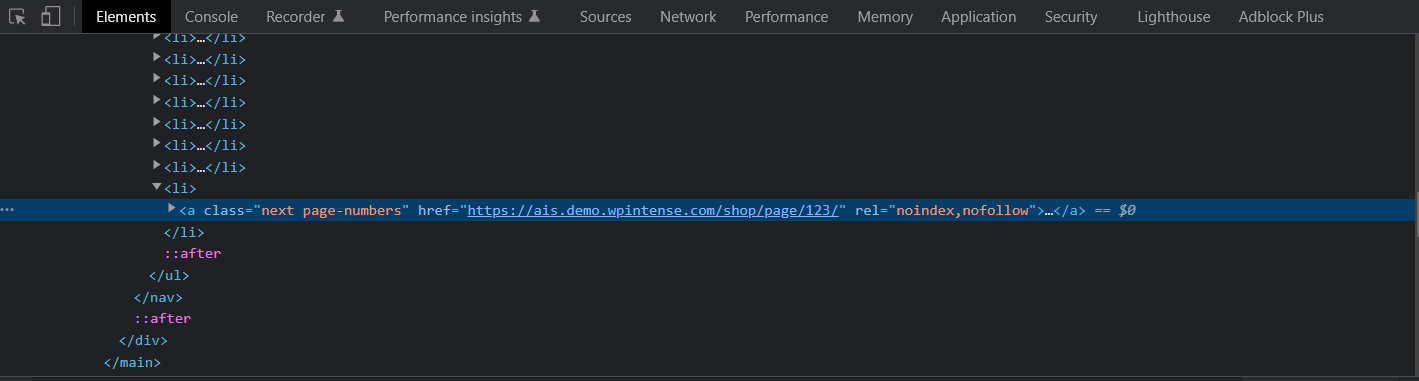Open the Application tab

979,17
